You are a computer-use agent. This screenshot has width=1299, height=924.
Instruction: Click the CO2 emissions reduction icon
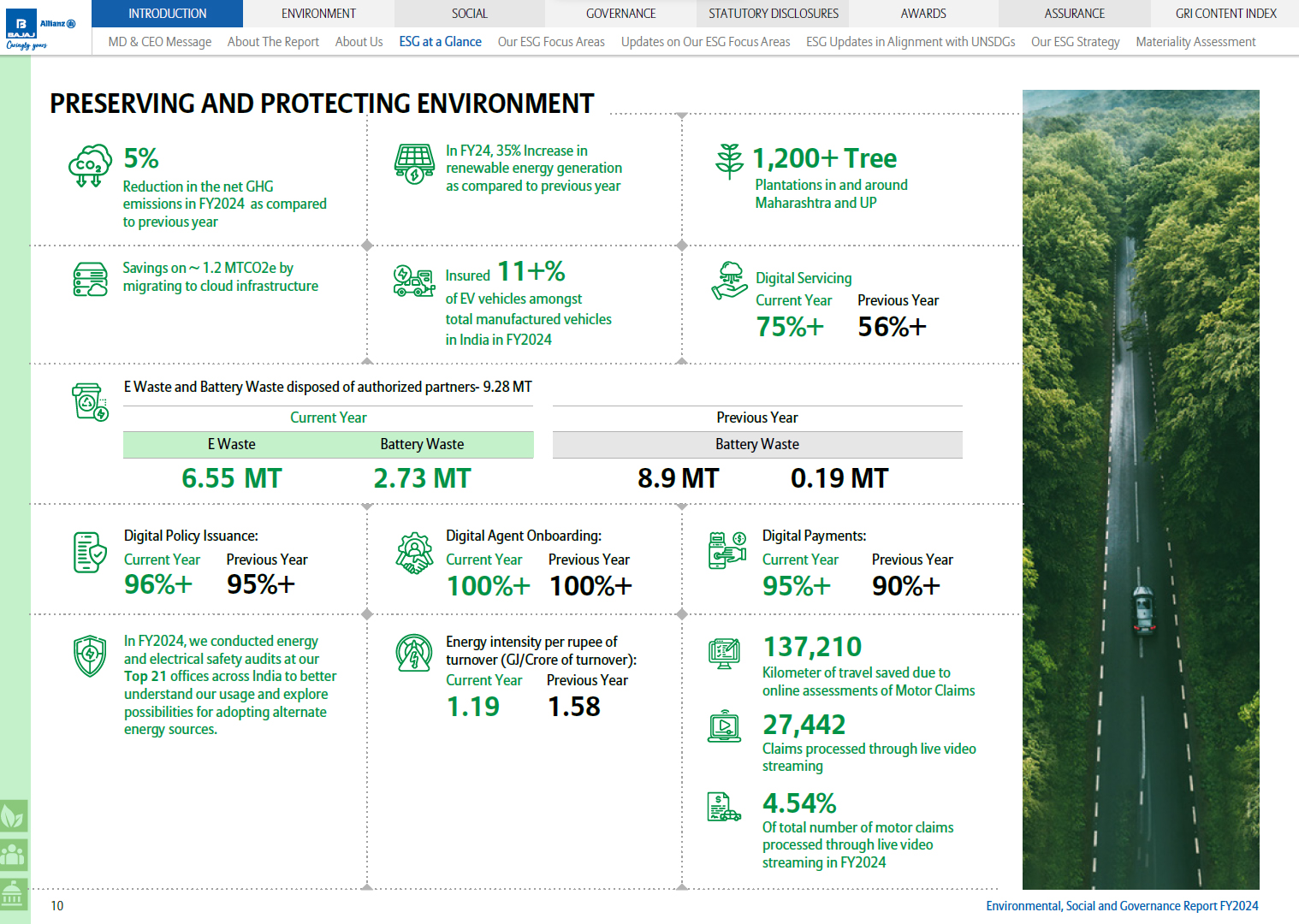pyautogui.click(x=90, y=165)
